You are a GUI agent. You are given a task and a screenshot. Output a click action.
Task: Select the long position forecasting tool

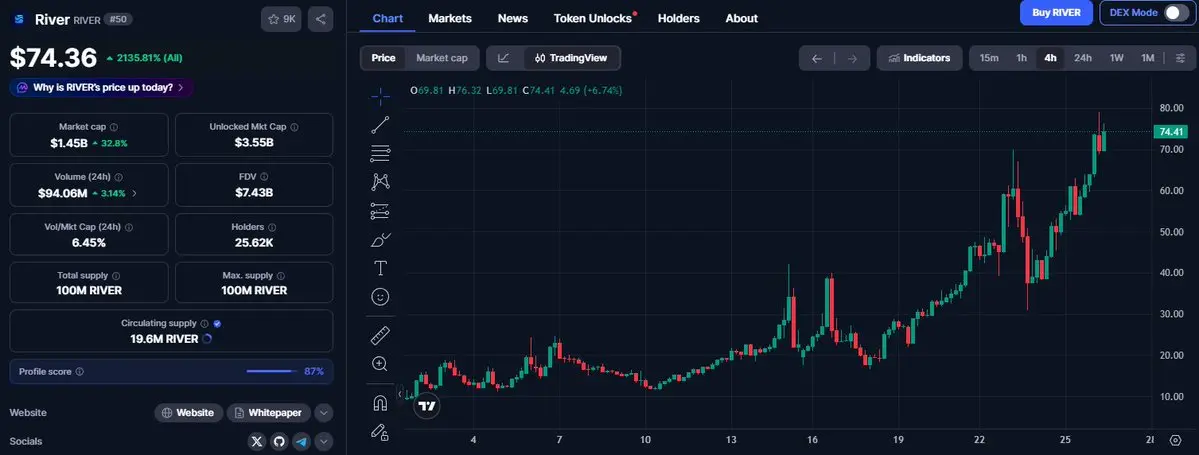(x=380, y=211)
